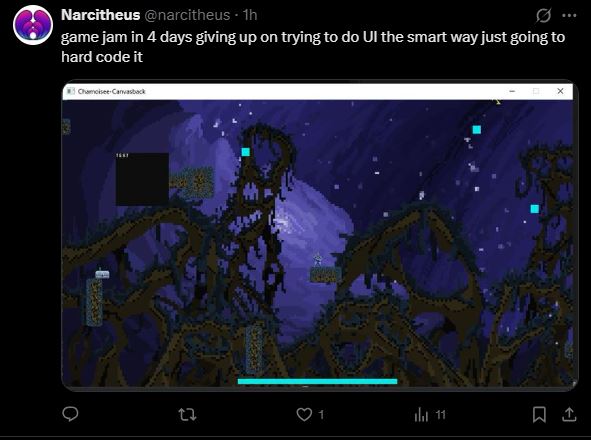Click the cyan bar at game bottom

pos(317,382)
